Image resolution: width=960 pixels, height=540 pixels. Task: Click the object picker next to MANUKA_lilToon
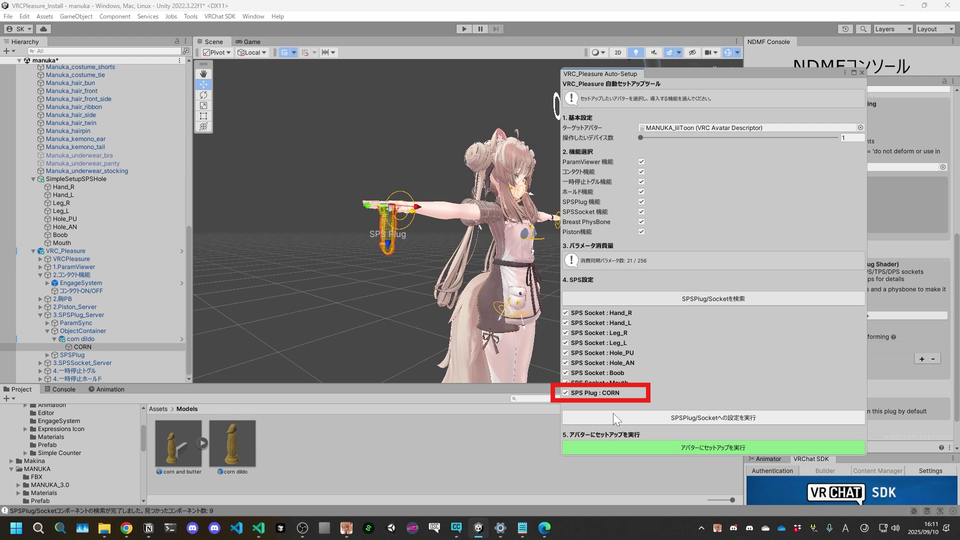click(860, 128)
